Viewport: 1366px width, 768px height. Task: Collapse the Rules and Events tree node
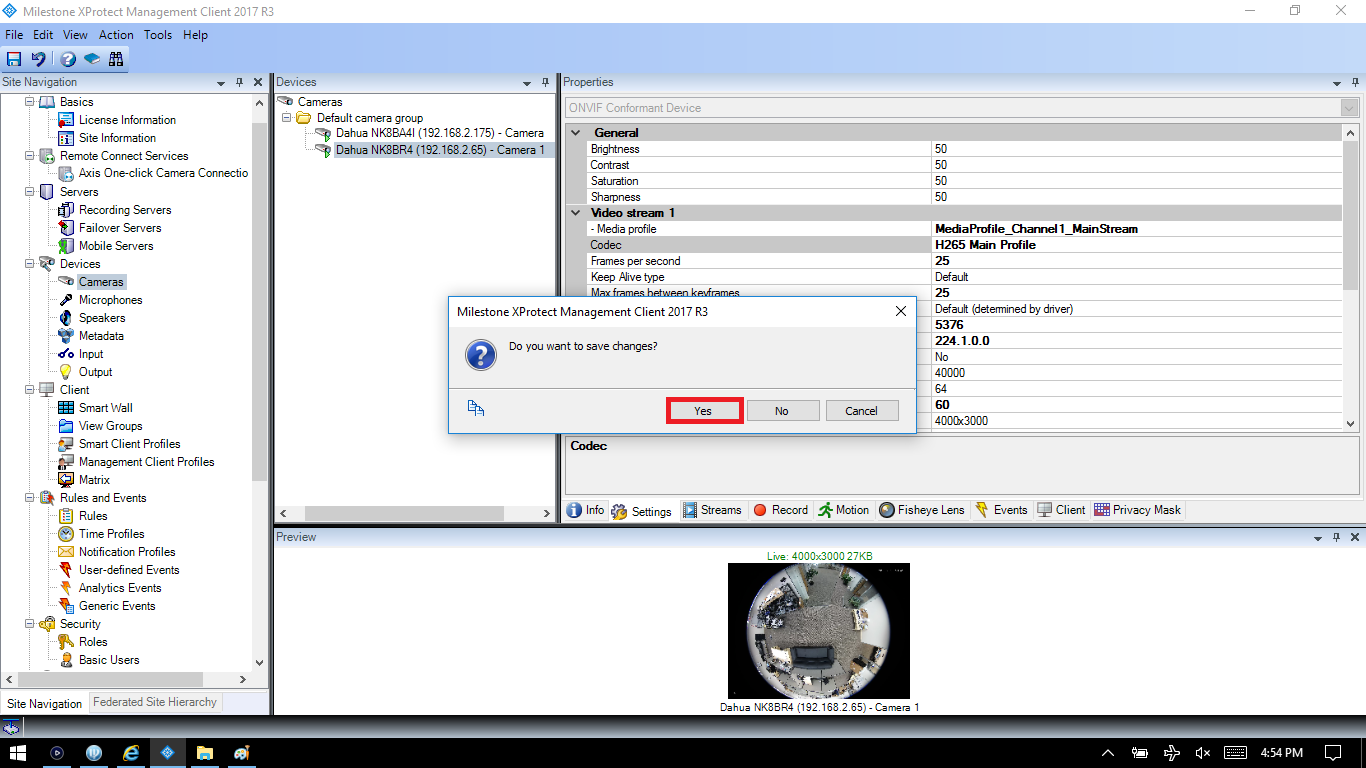click(x=29, y=498)
